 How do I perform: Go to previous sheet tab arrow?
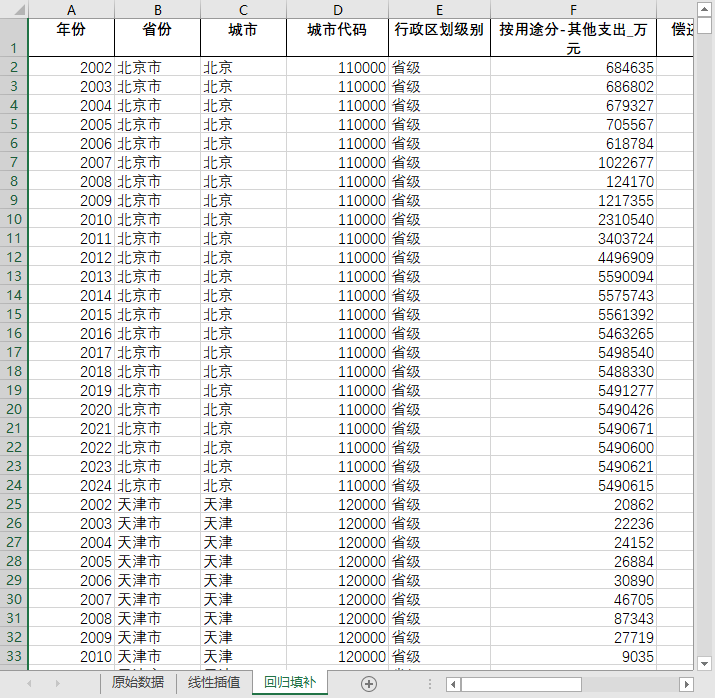click(29, 683)
